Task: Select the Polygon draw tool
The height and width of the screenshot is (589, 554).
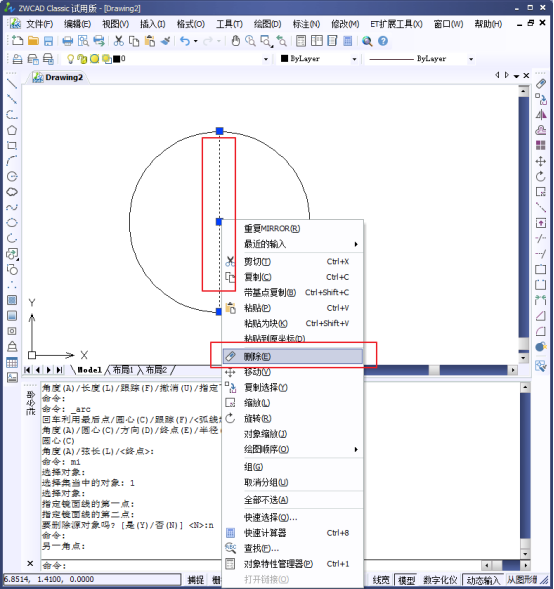Action: pyautogui.click(x=12, y=130)
